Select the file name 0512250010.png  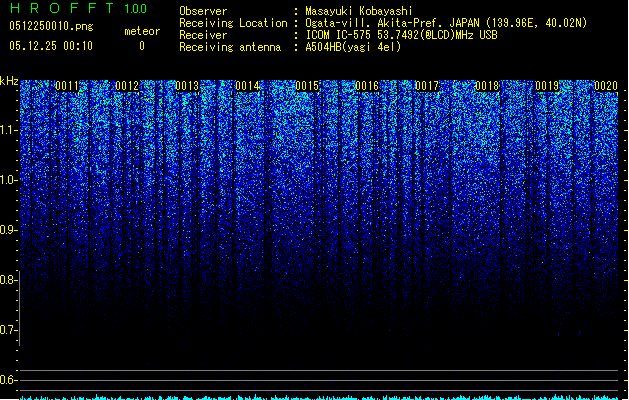tap(51, 27)
